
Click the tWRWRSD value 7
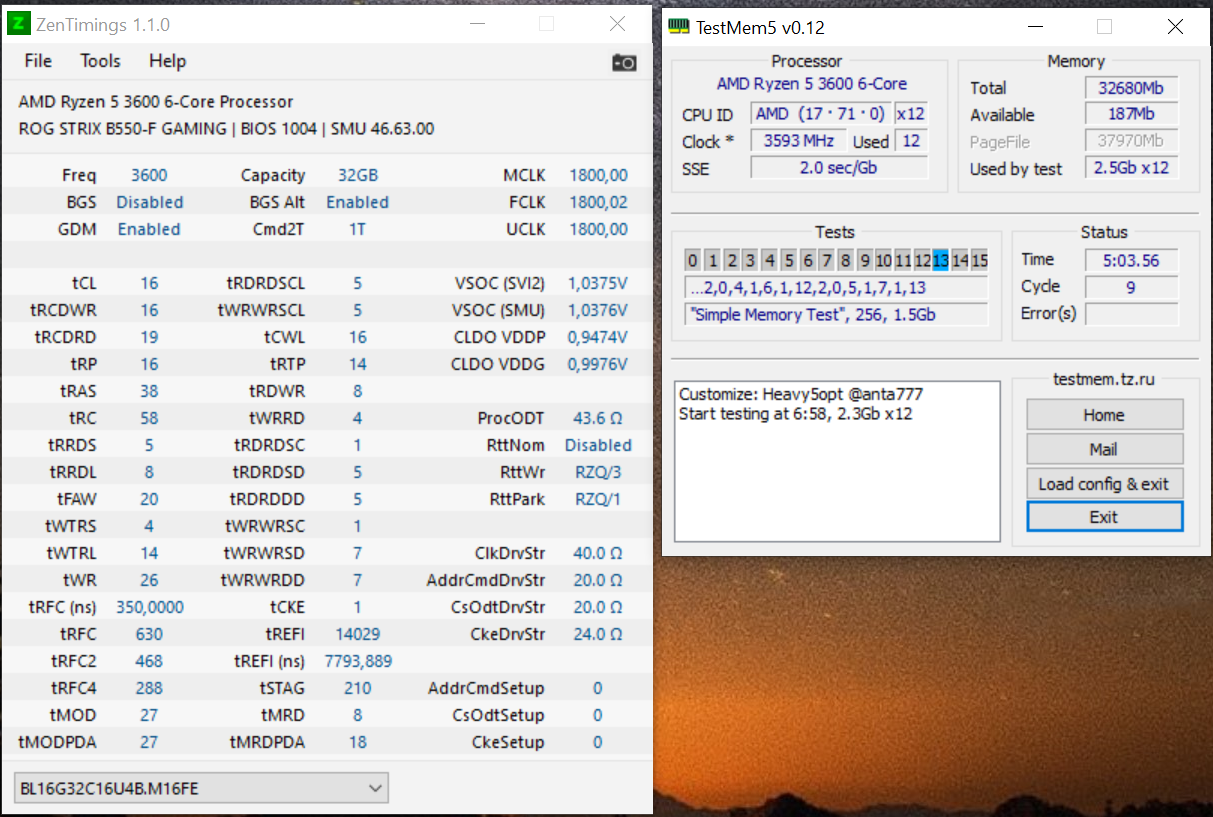coord(358,553)
